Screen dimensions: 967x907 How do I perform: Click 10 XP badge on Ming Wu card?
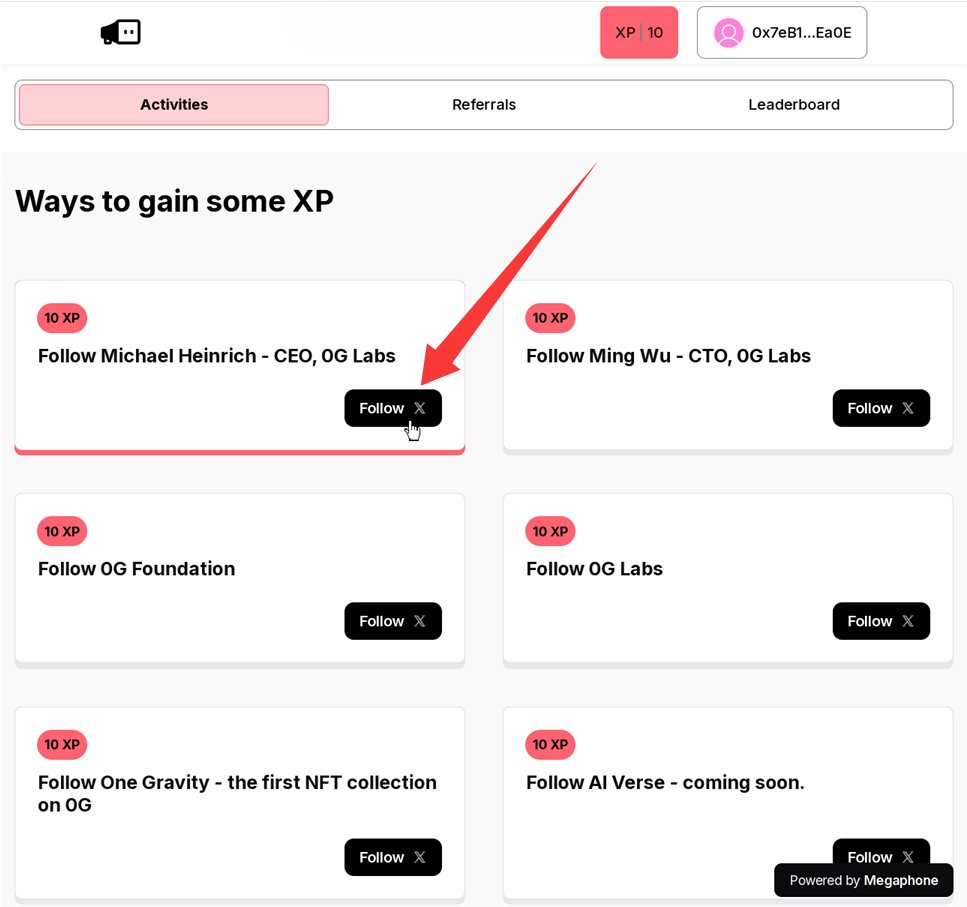550,318
